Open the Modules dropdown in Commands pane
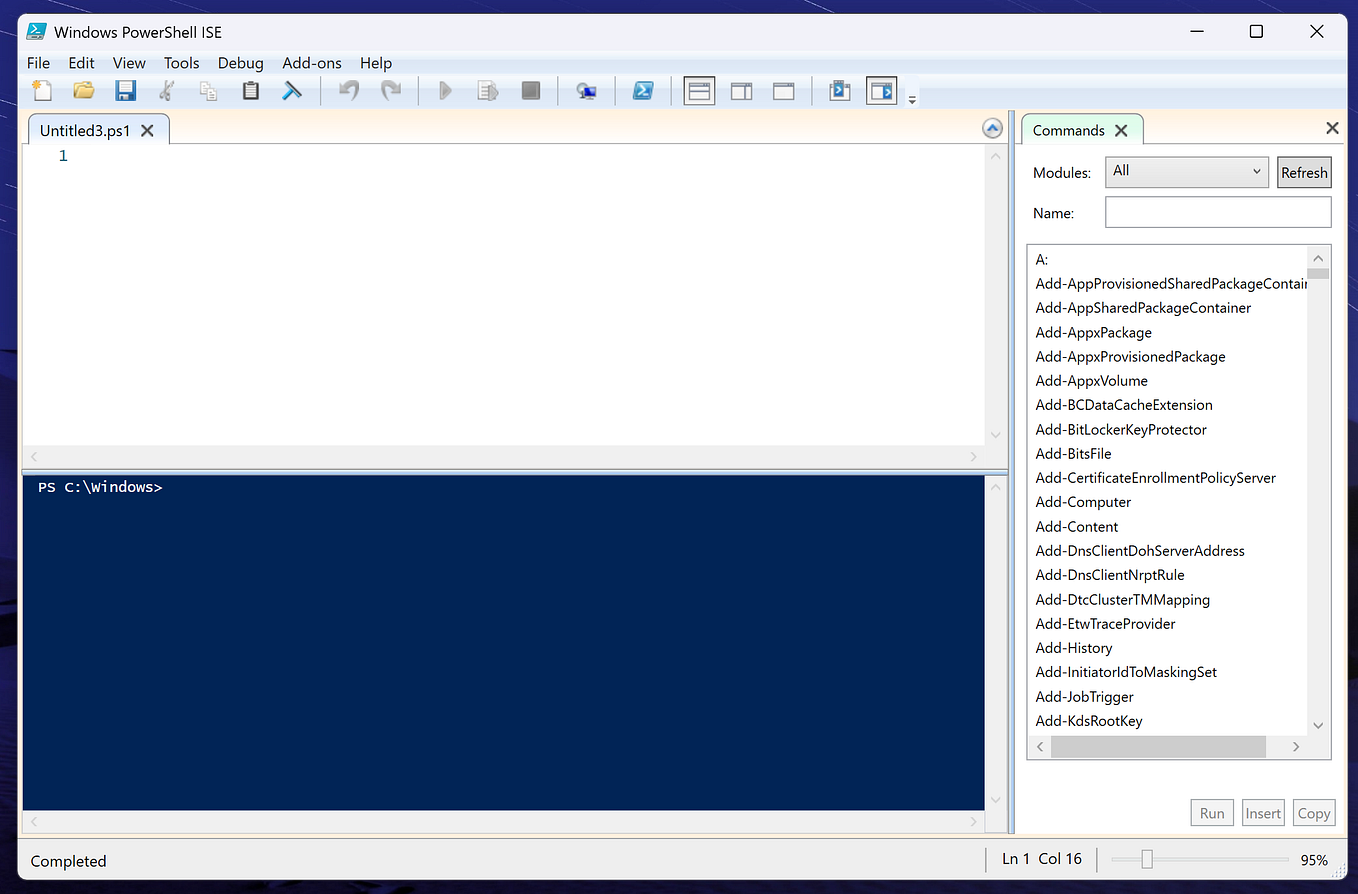1358x894 pixels. click(x=1186, y=172)
